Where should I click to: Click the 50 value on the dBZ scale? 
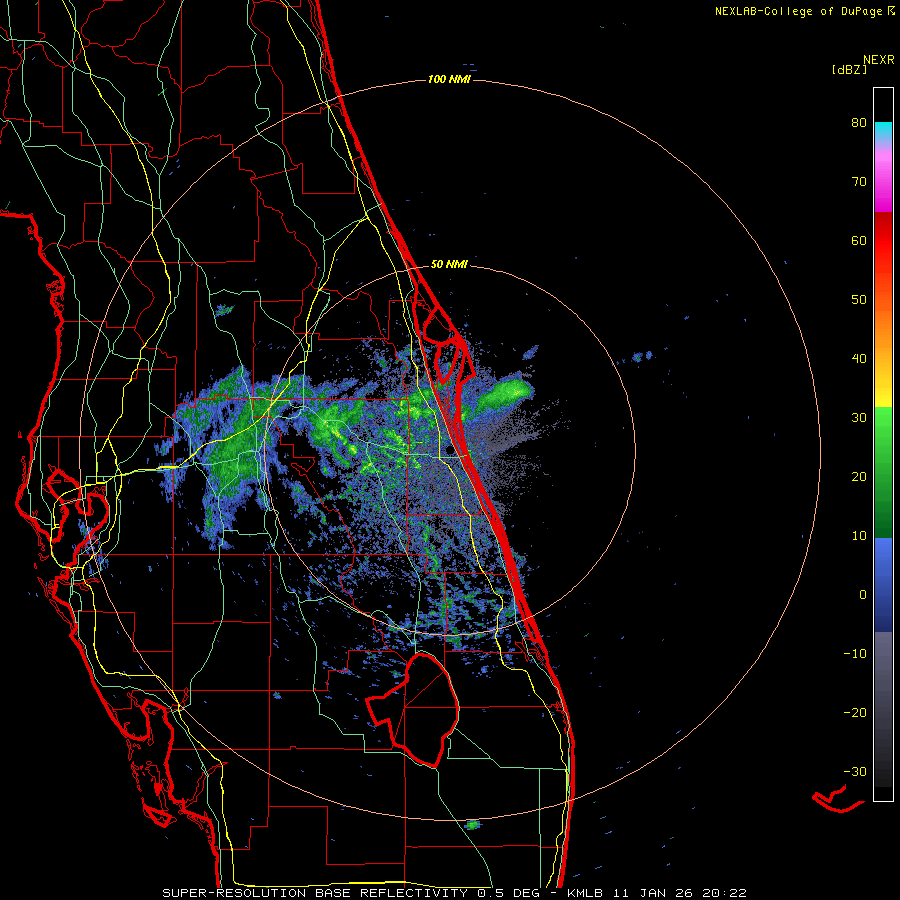[x=859, y=300]
